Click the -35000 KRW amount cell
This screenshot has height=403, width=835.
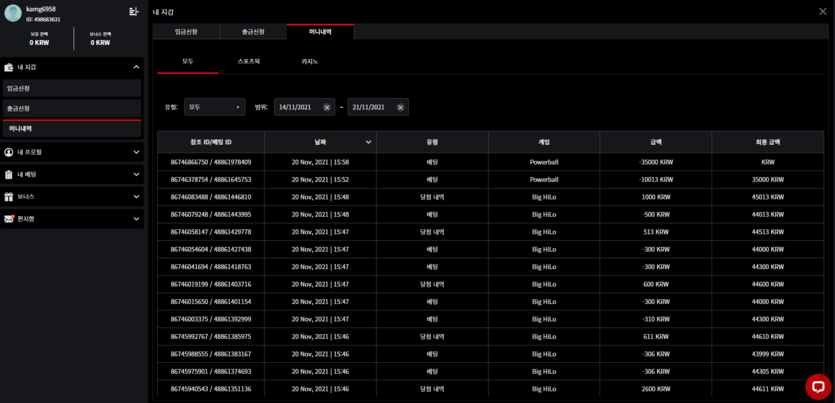pos(656,162)
